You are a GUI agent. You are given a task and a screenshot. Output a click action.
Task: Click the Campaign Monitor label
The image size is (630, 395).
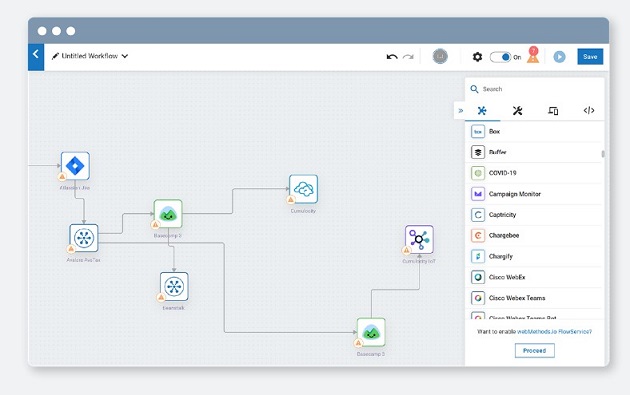[x=515, y=194]
